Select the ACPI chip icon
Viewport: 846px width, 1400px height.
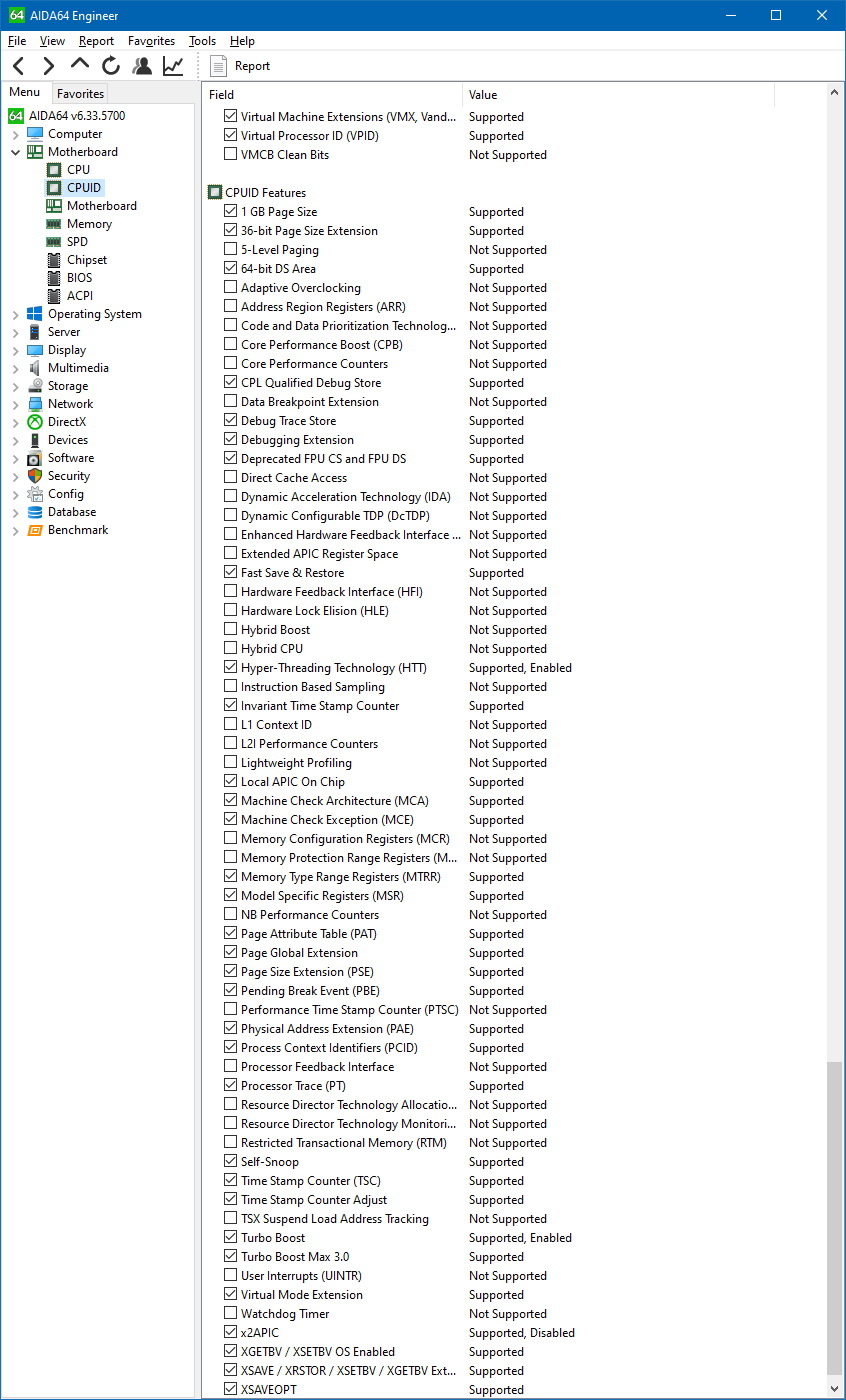[54, 296]
